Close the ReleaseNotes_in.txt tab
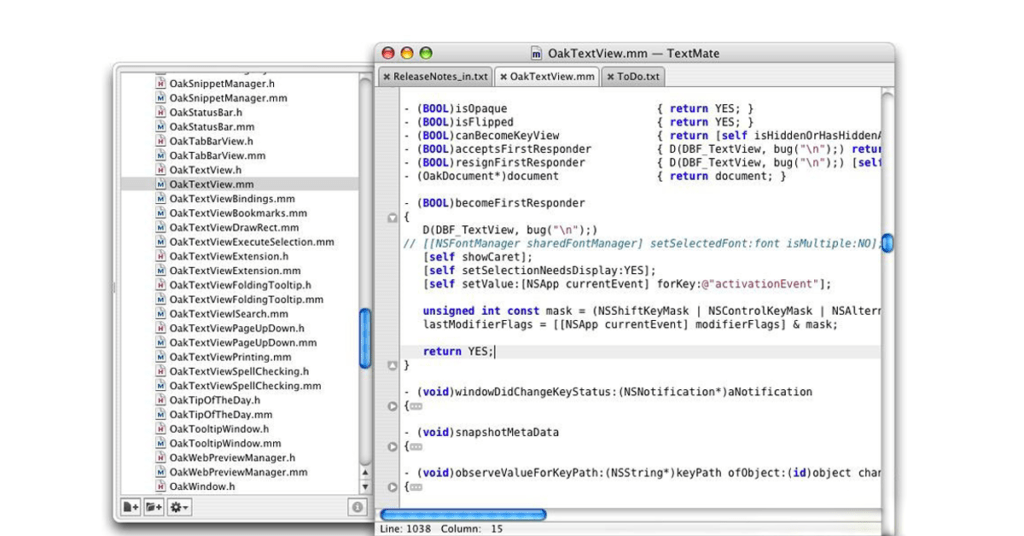This screenshot has height=536, width=1024. pos(387,77)
